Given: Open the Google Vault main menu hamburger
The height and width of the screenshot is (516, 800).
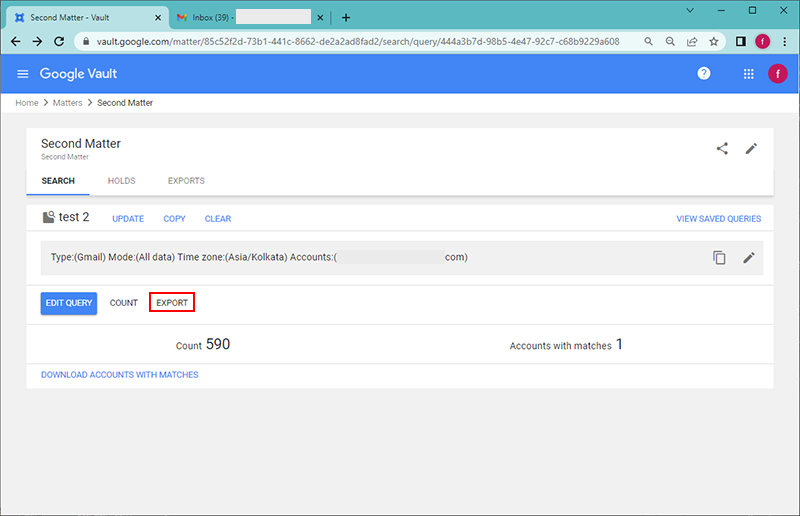Looking at the screenshot, I should pos(22,74).
